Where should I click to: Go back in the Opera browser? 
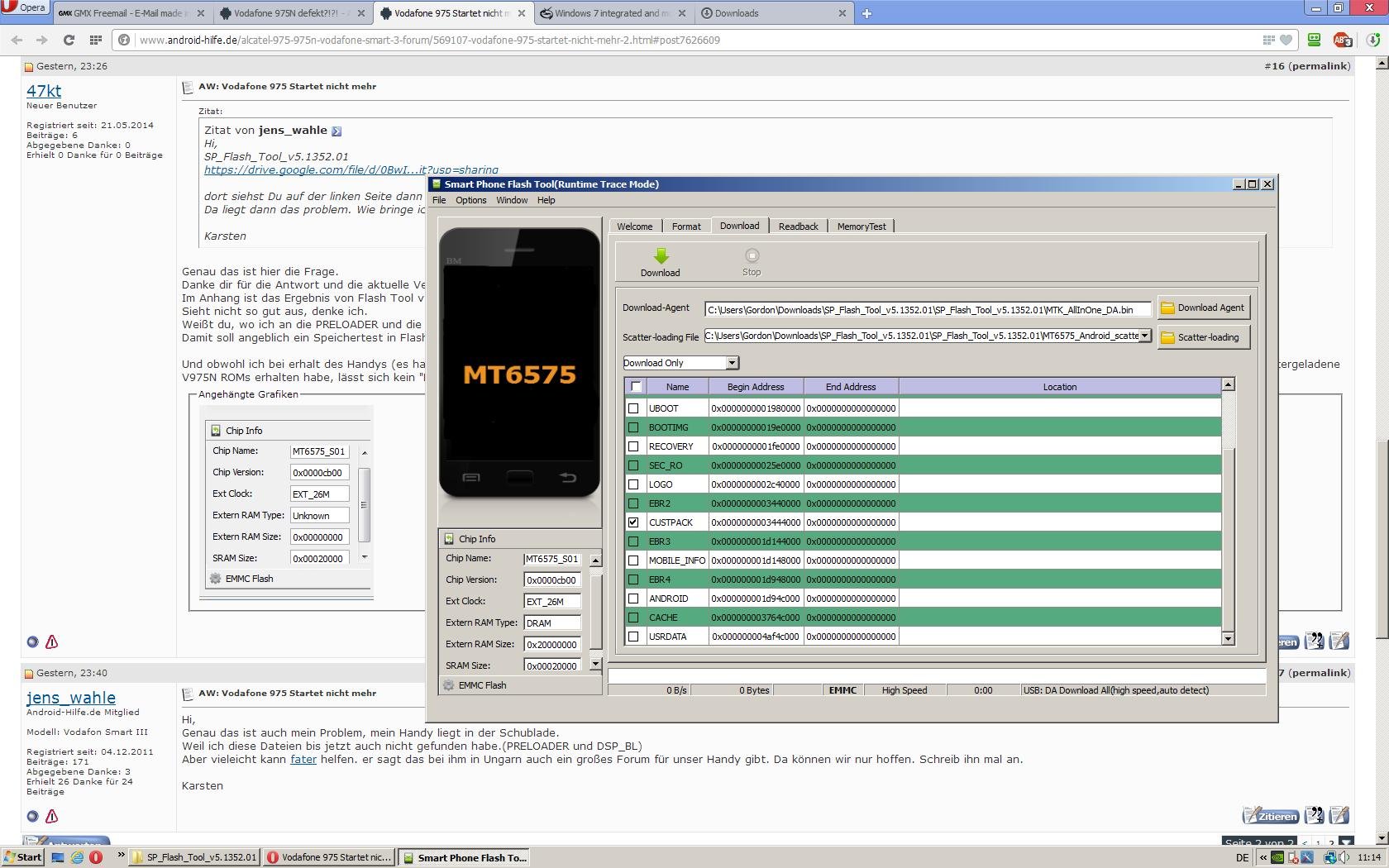(x=17, y=40)
